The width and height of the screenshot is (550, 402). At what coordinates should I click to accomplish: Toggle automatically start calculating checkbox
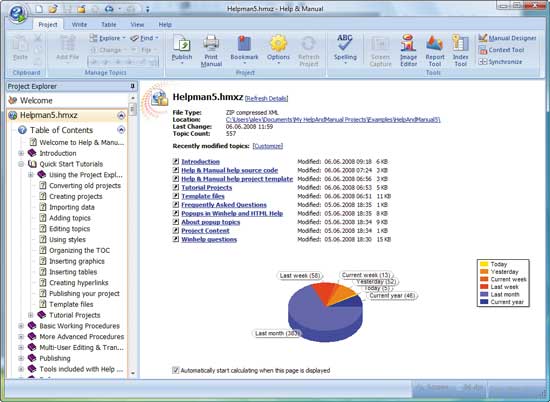(176, 370)
